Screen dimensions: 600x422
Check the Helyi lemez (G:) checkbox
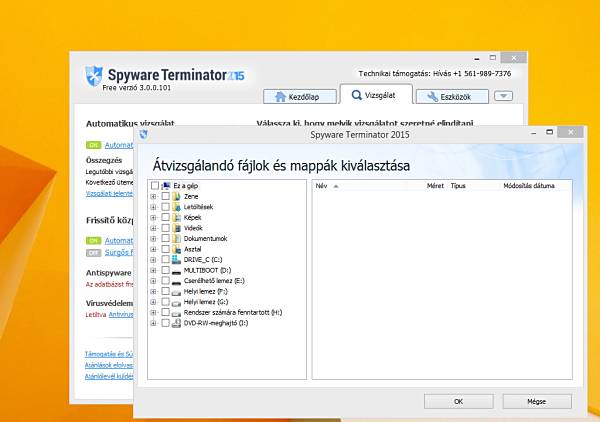coord(165,302)
